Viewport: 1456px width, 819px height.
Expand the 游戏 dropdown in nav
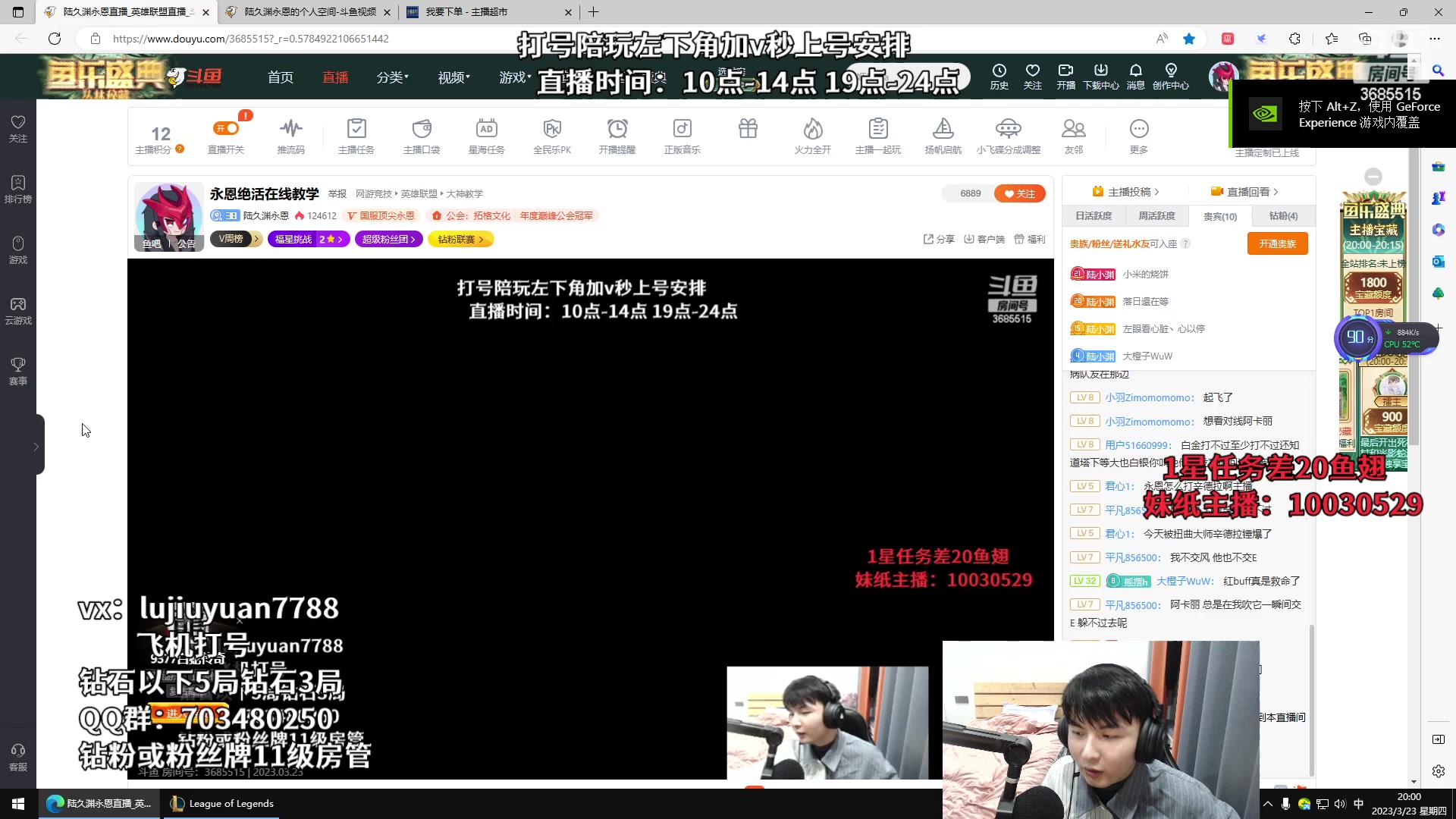[515, 77]
